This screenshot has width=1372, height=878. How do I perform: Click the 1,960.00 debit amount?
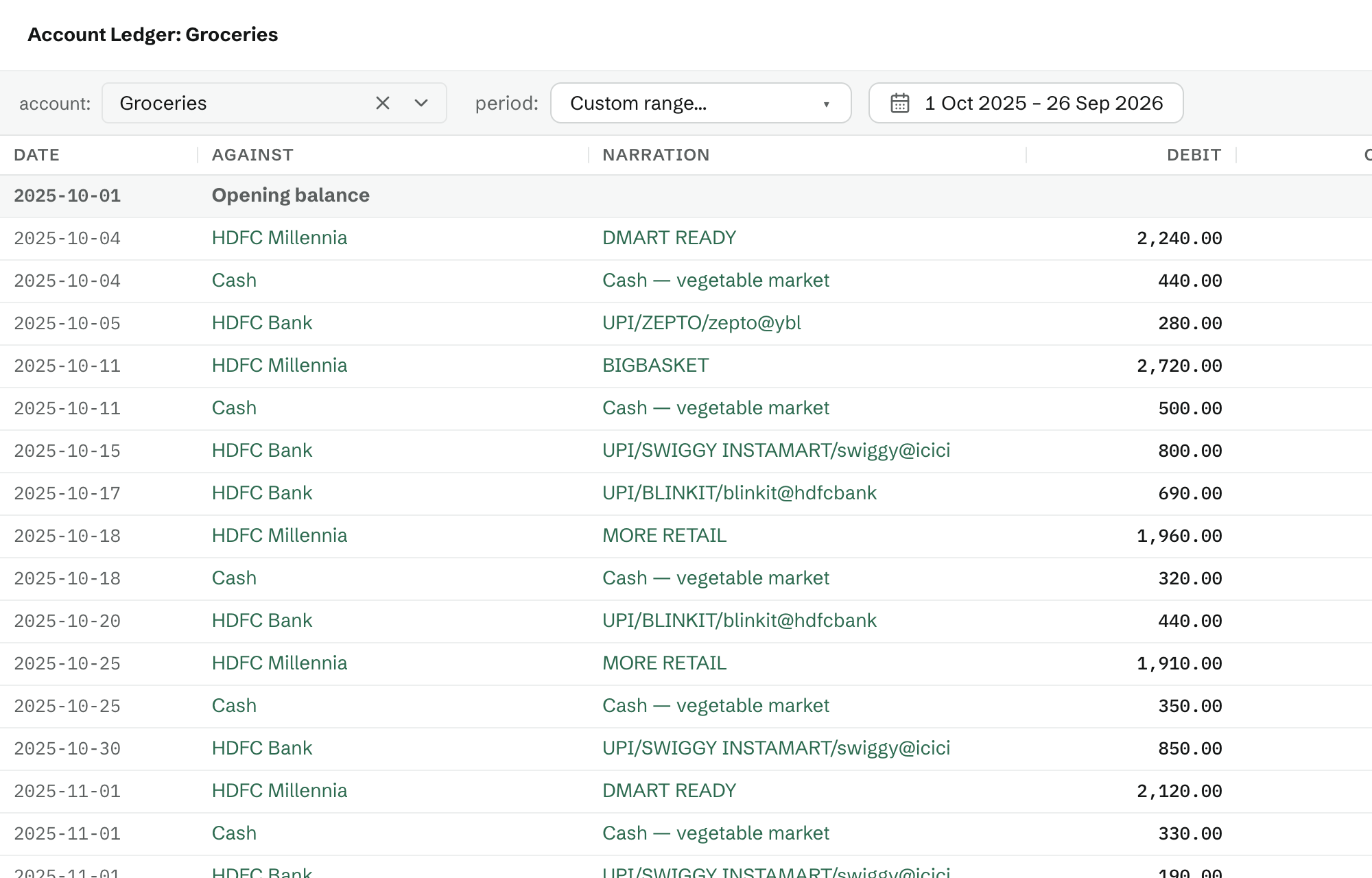click(x=1179, y=536)
